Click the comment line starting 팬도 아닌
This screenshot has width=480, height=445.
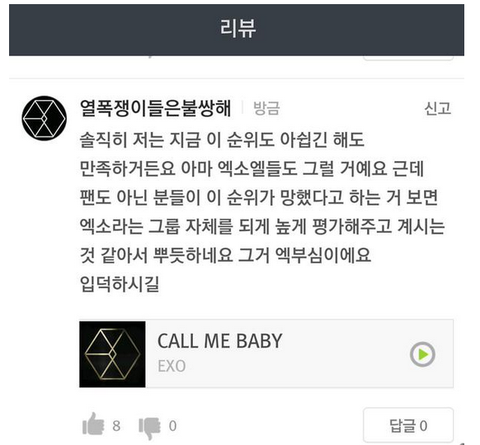pyautogui.click(x=259, y=197)
